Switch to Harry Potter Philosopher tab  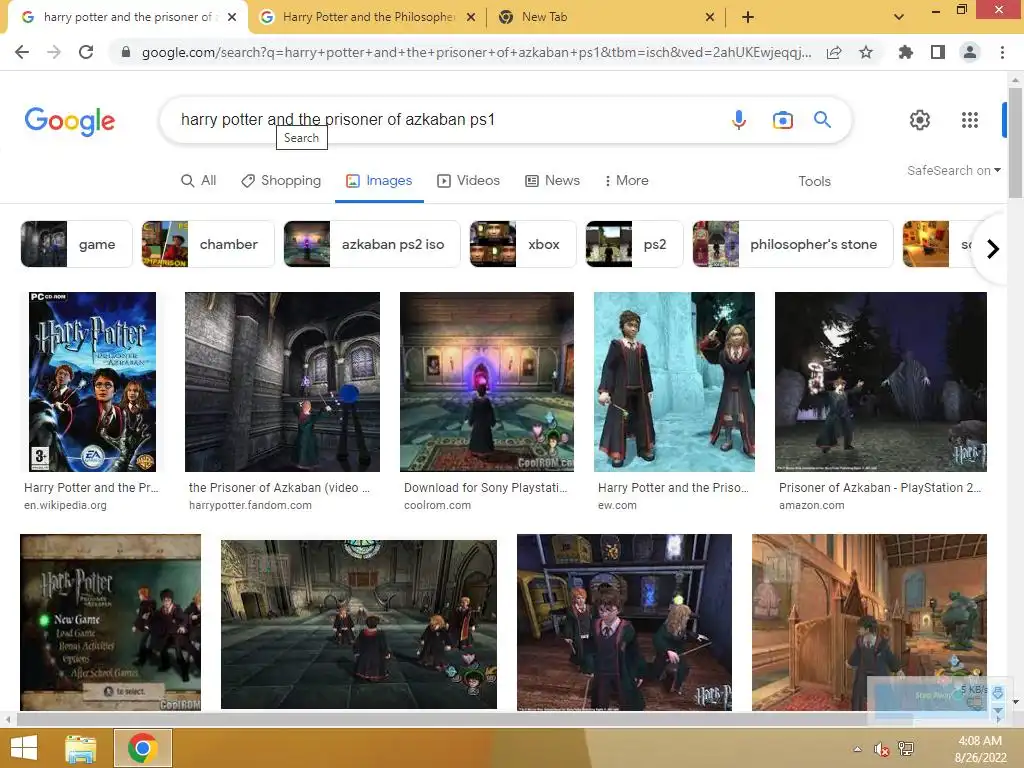368,17
